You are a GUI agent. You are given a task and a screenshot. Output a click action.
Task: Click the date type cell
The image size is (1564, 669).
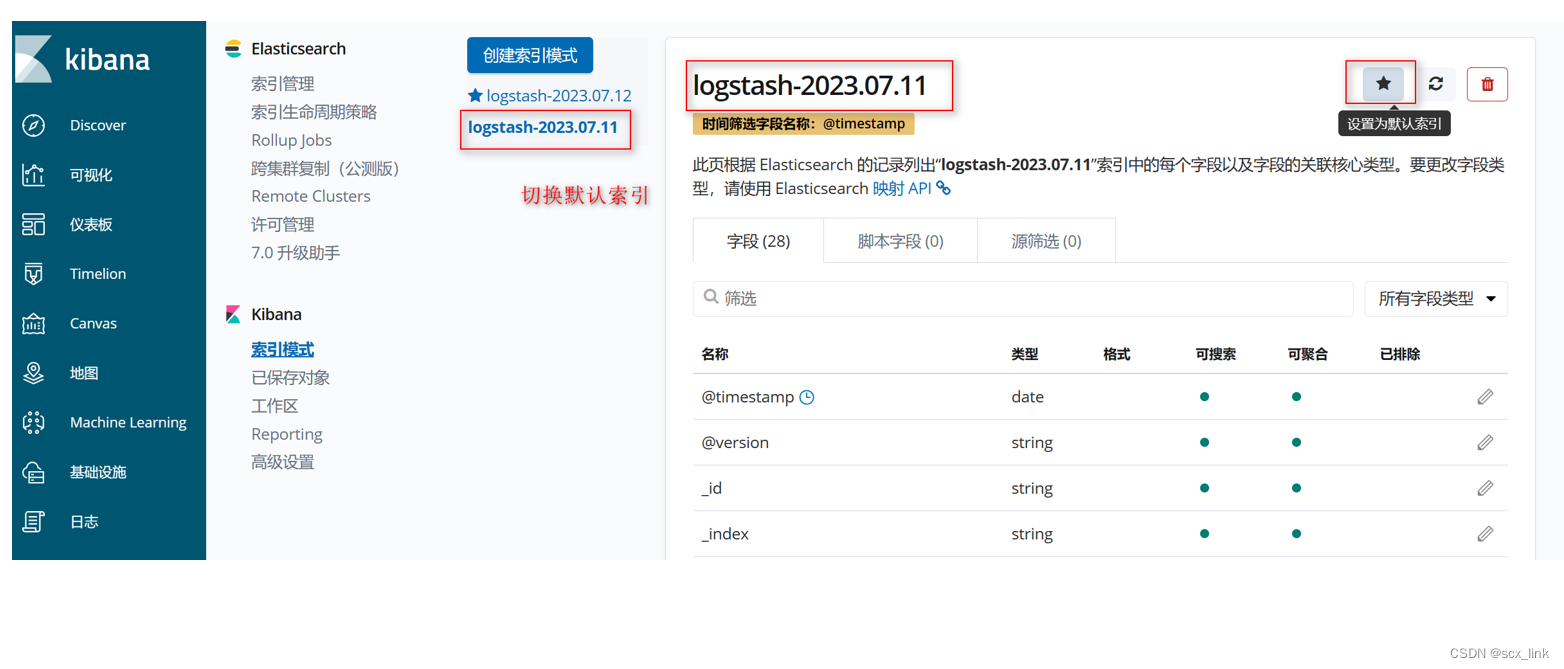coord(1027,397)
